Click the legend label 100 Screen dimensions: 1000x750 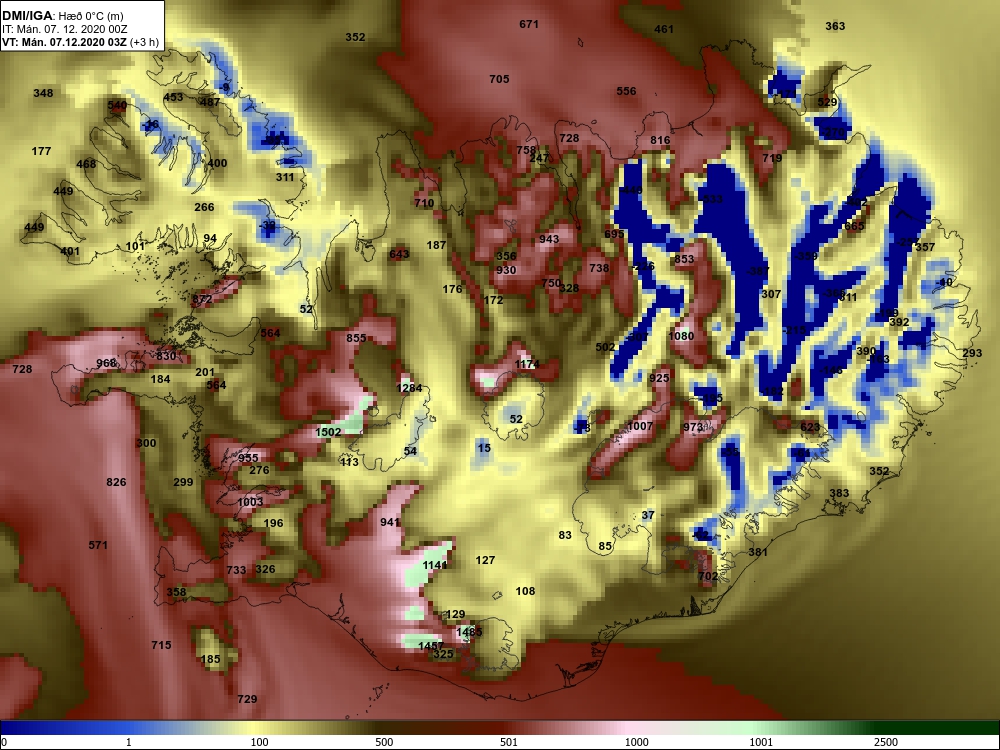259,742
